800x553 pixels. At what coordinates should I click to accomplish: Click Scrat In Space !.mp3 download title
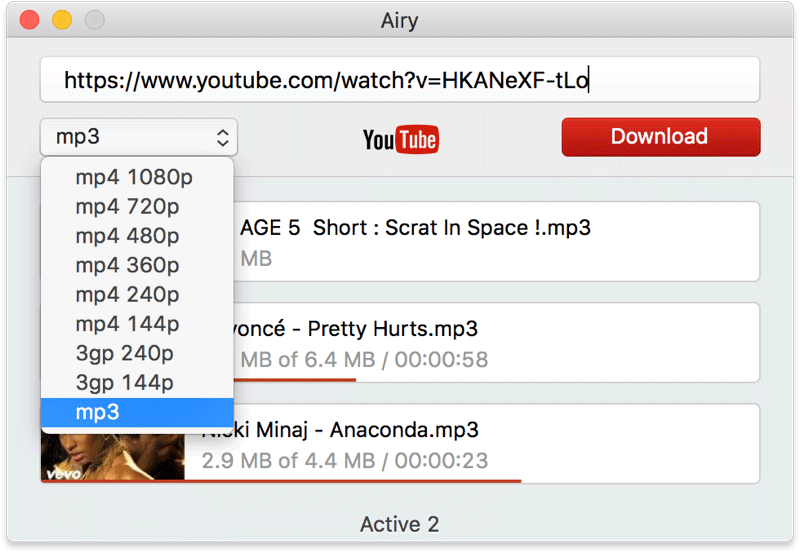click(415, 228)
